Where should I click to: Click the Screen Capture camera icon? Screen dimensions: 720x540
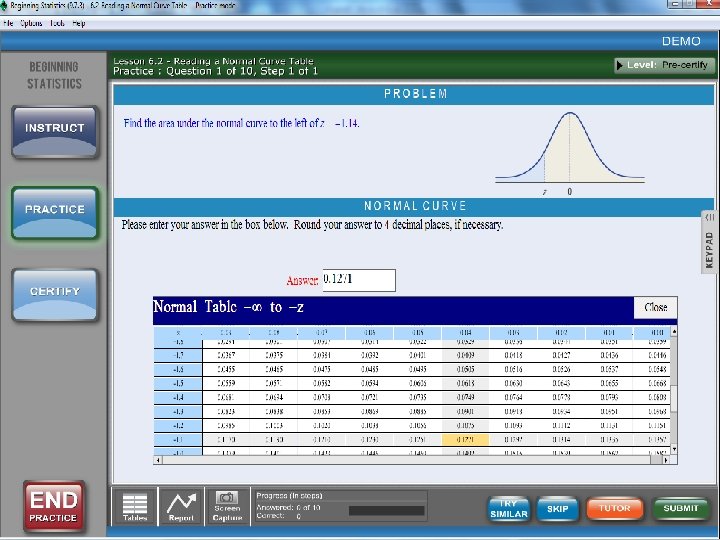(227, 506)
